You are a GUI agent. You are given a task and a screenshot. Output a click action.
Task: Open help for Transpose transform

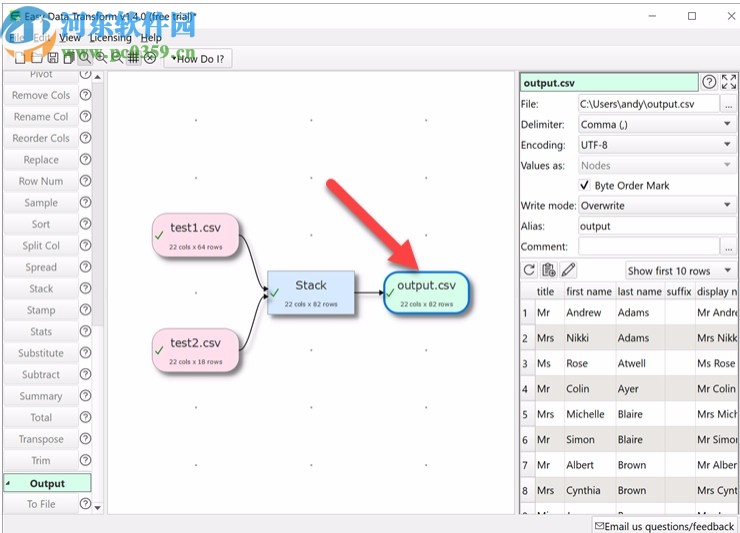point(85,439)
